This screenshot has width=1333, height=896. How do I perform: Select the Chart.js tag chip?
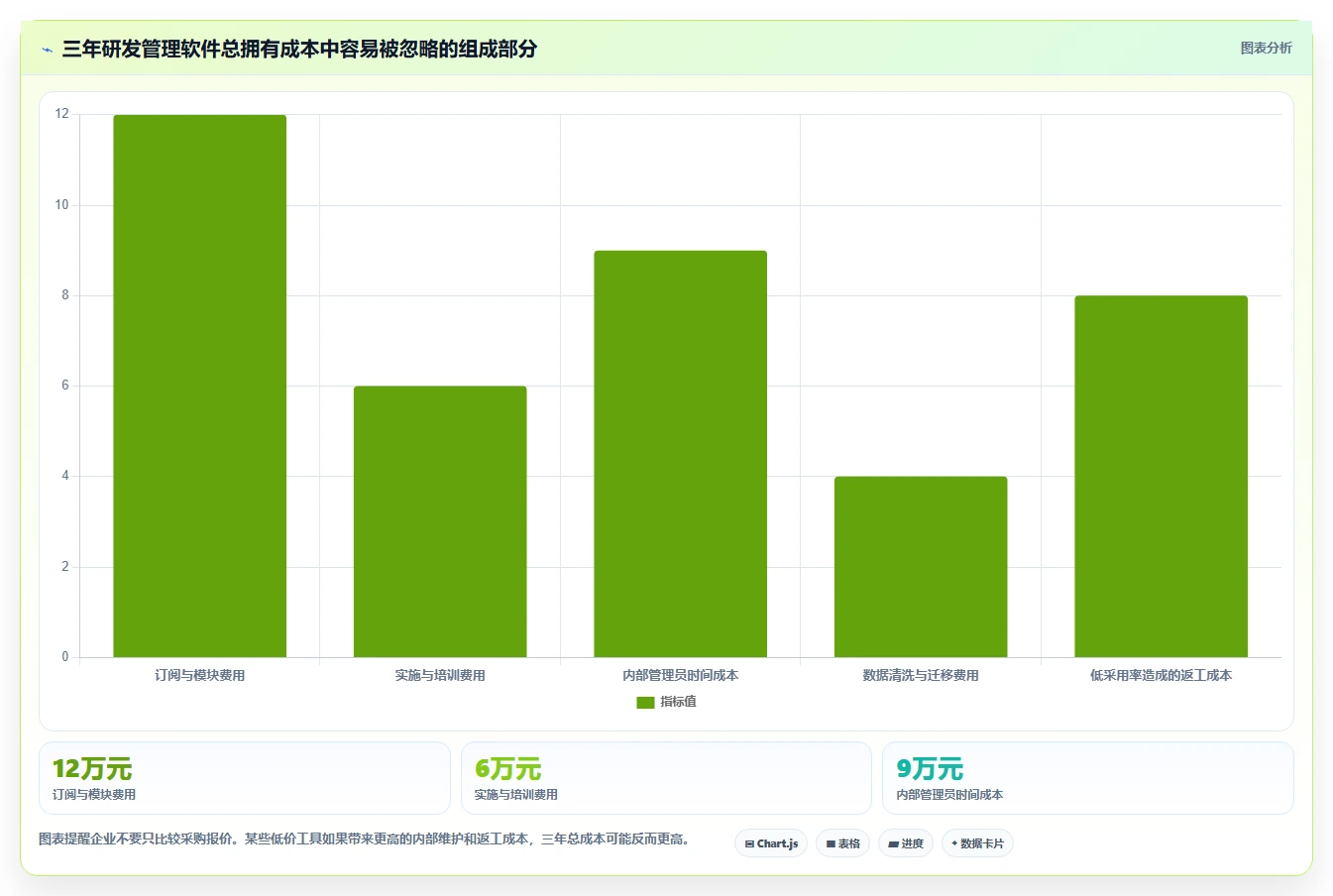pos(771,843)
